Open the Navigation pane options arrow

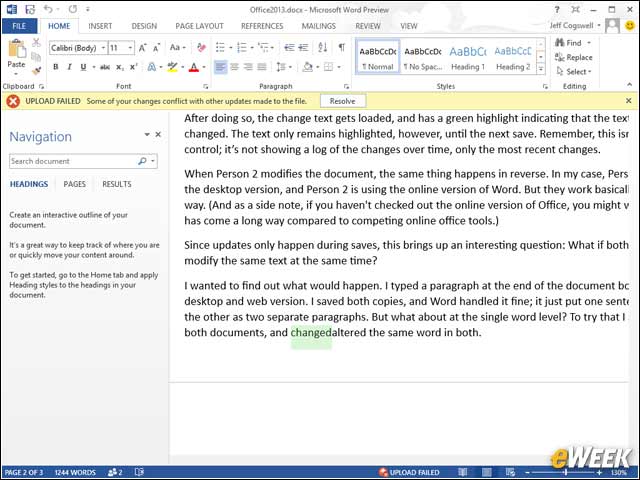tap(147, 134)
